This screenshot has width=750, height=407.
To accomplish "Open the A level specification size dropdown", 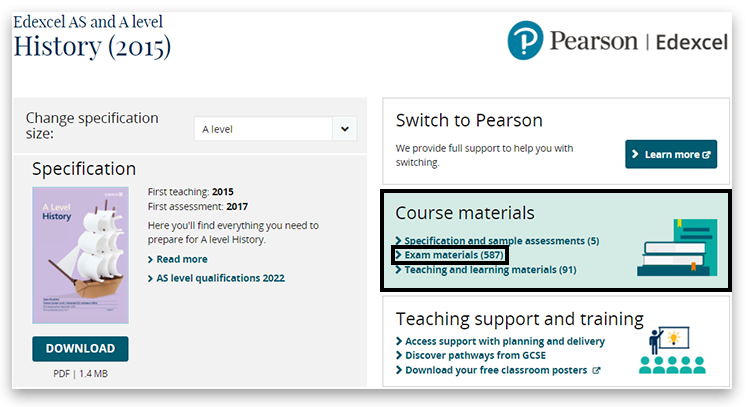I will pyautogui.click(x=275, y=129).
